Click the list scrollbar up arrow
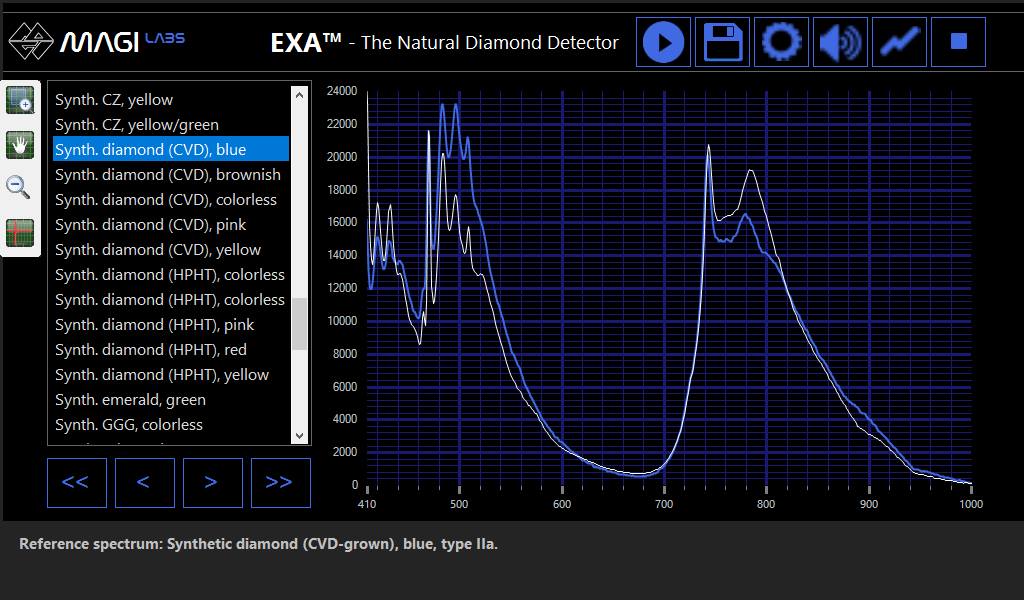 click(x=299, y=95)
